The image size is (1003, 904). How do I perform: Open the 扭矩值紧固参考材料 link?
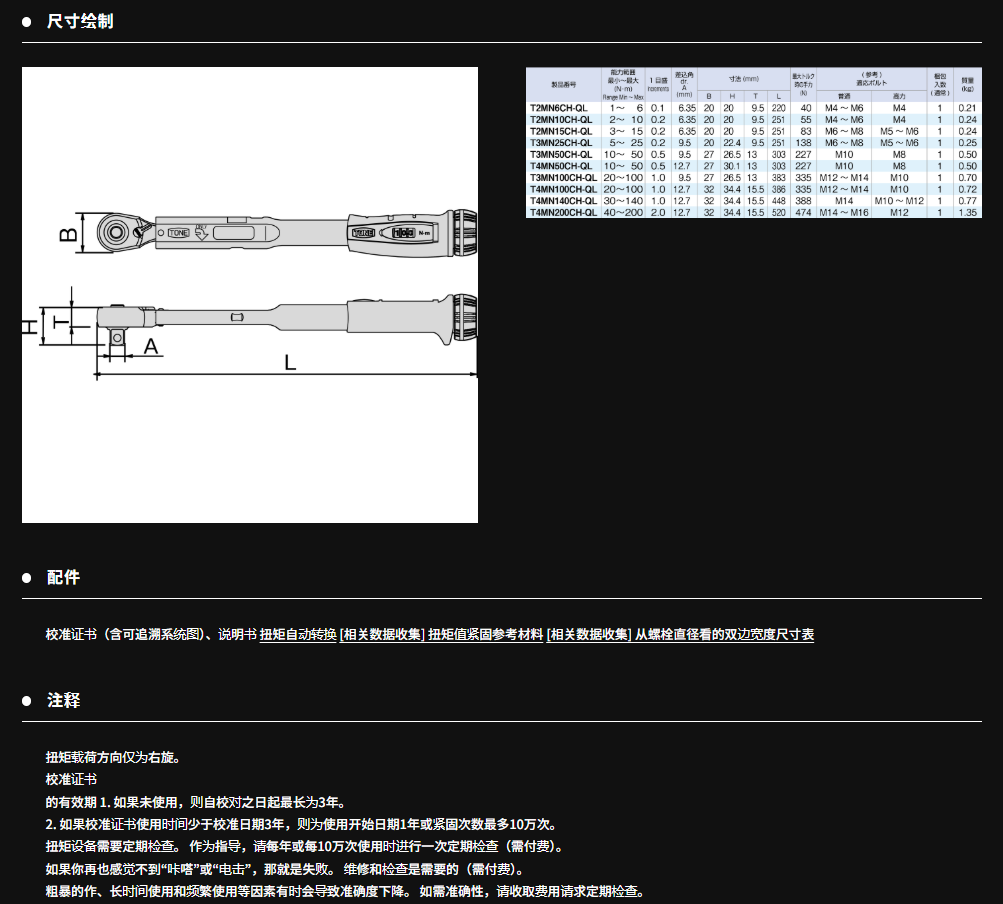coord(485,634)
